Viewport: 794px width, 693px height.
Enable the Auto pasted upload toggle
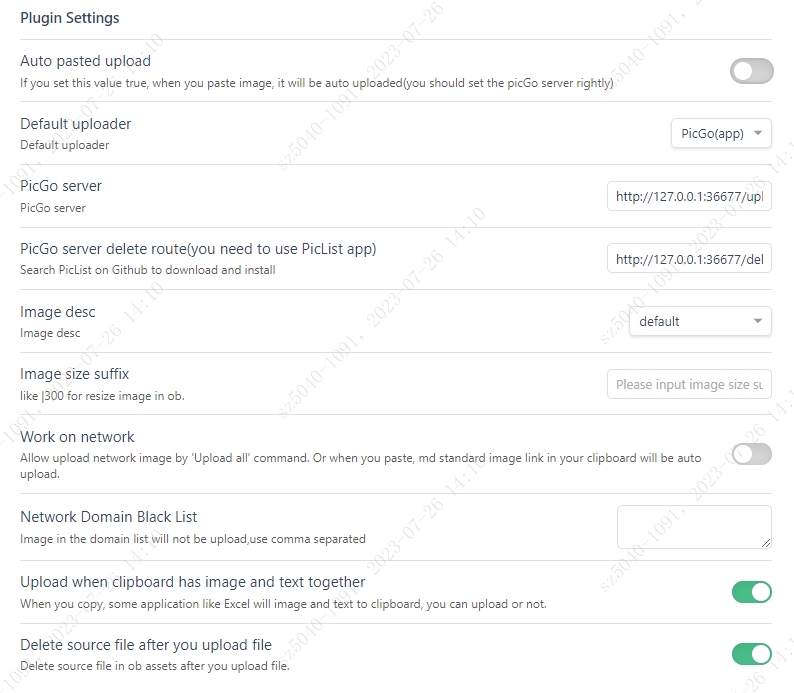pyautogui.click(x=751, y=71)
